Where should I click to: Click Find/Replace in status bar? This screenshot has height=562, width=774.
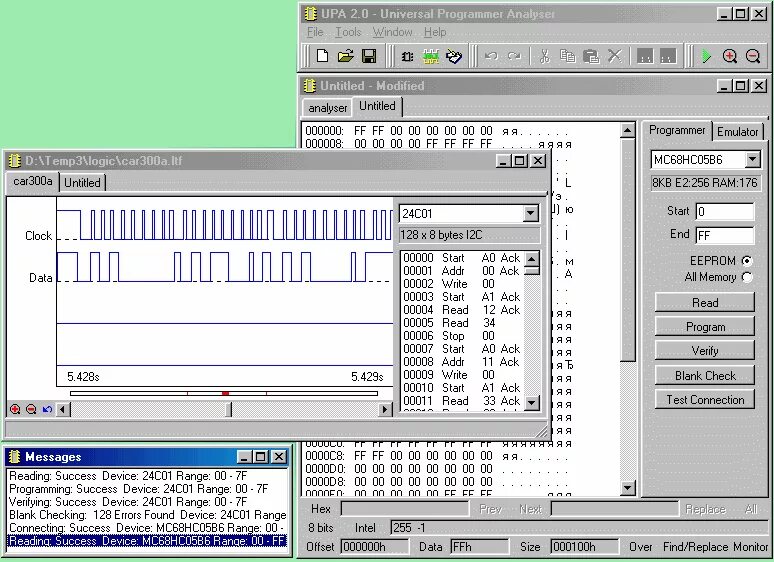[x=696, y=547]
